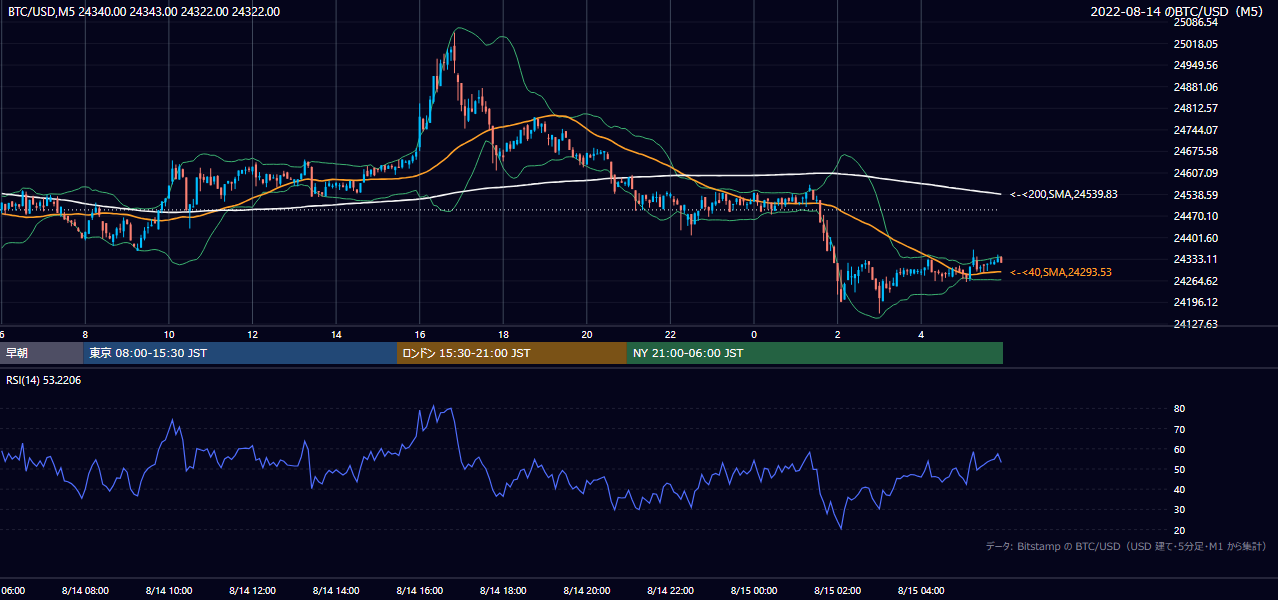Click price axis label 24675.58
1278x600 pixels.
pyautogui.click(x=1196, y=151)
